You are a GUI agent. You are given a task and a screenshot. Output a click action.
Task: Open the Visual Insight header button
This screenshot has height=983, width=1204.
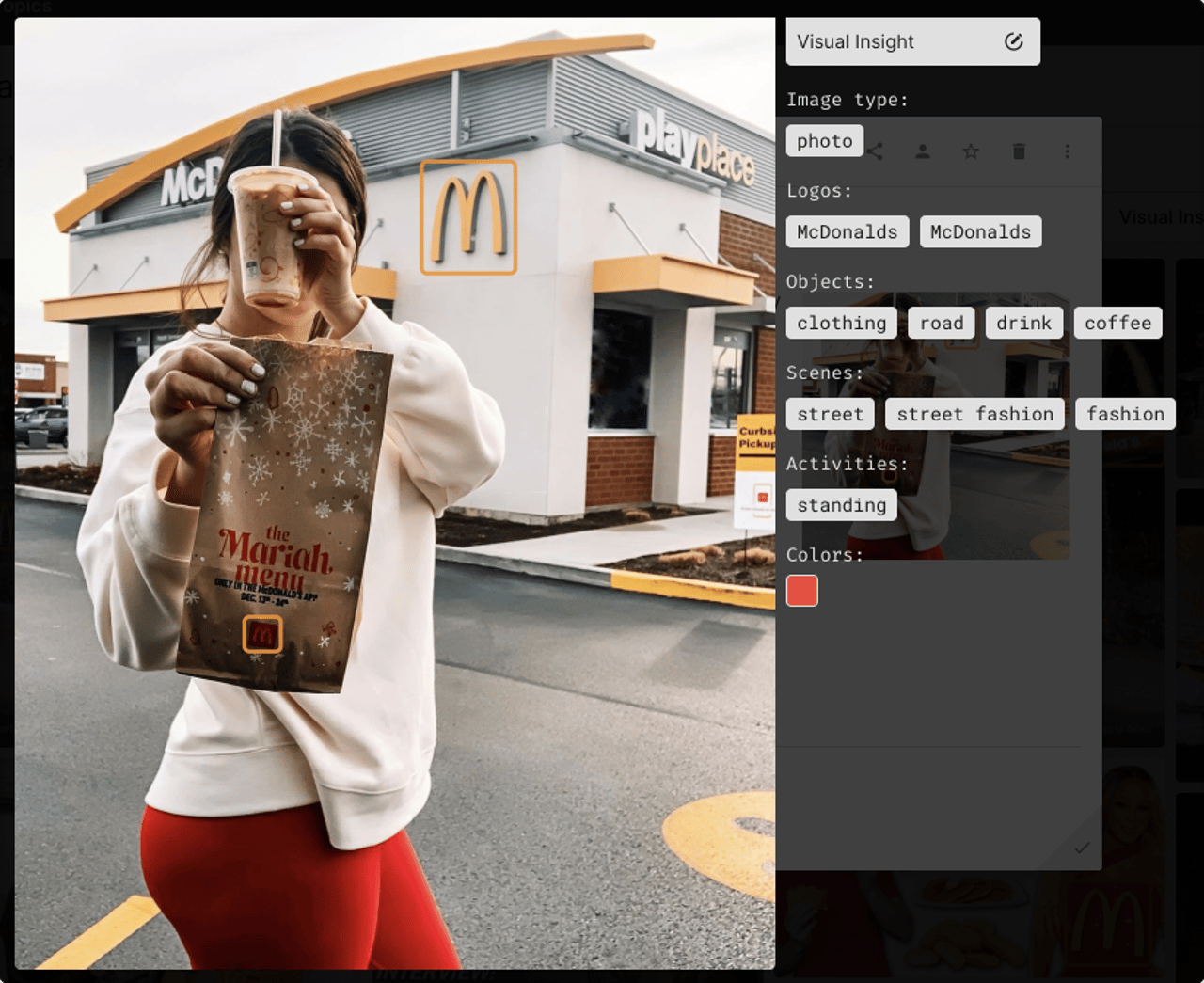pos(912,41)
